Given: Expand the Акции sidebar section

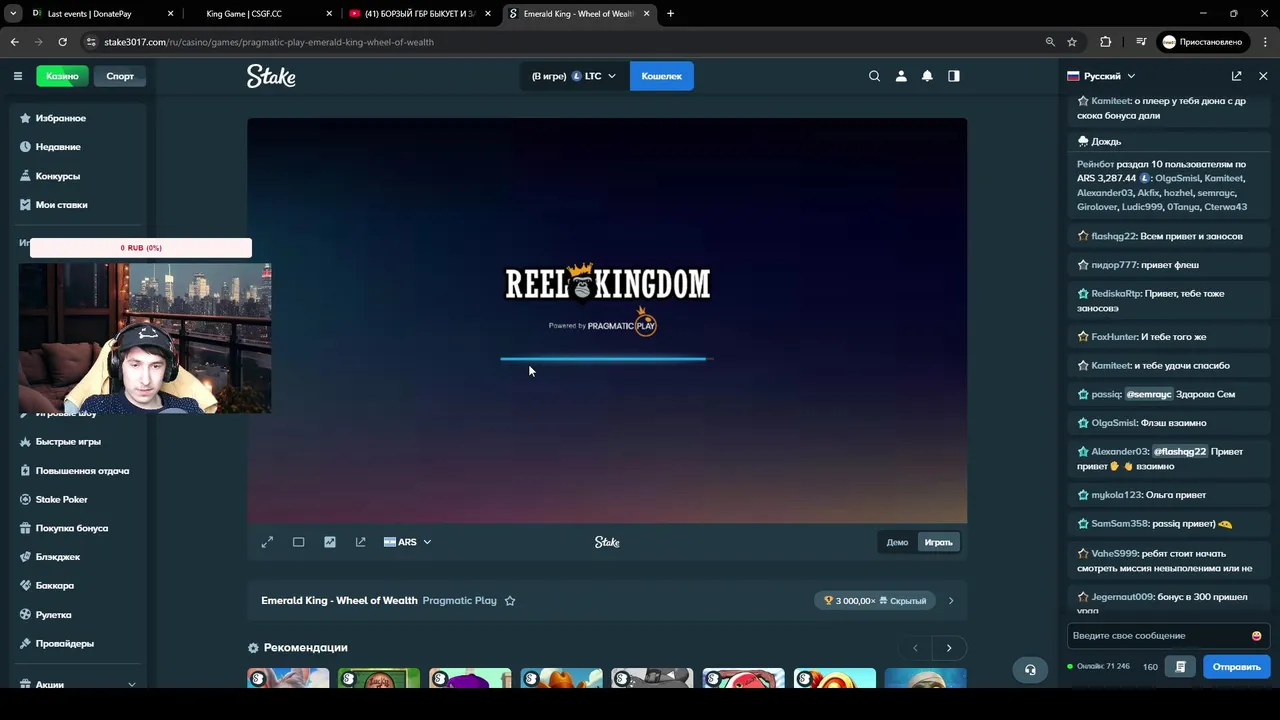Looking at the screenshot, I should [131, 685].
